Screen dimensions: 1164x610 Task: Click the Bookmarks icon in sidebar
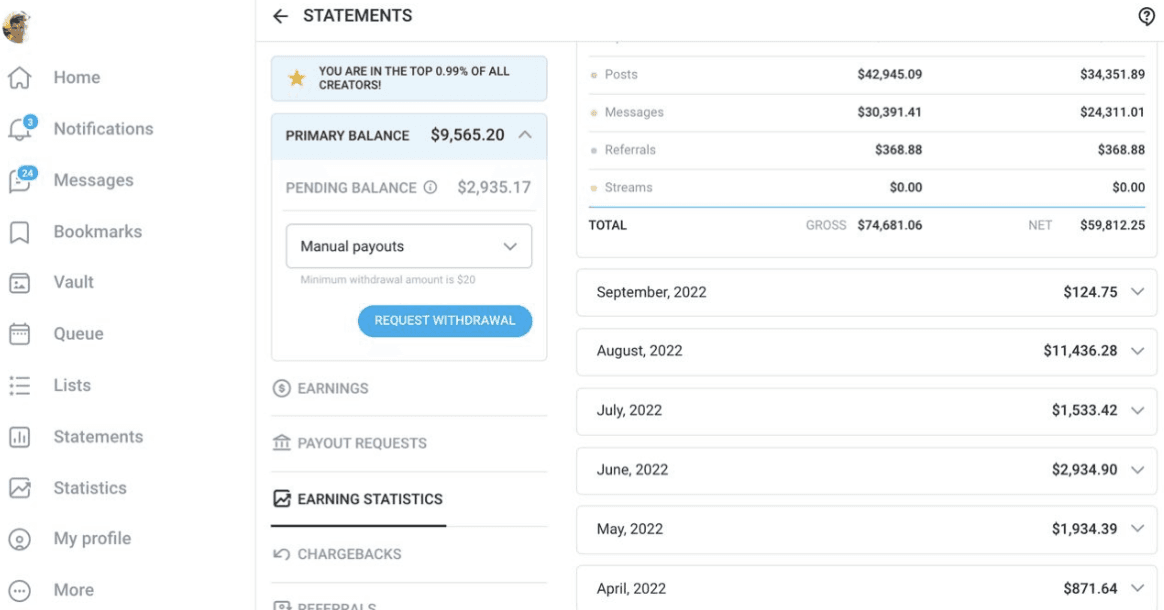[19, 232]
